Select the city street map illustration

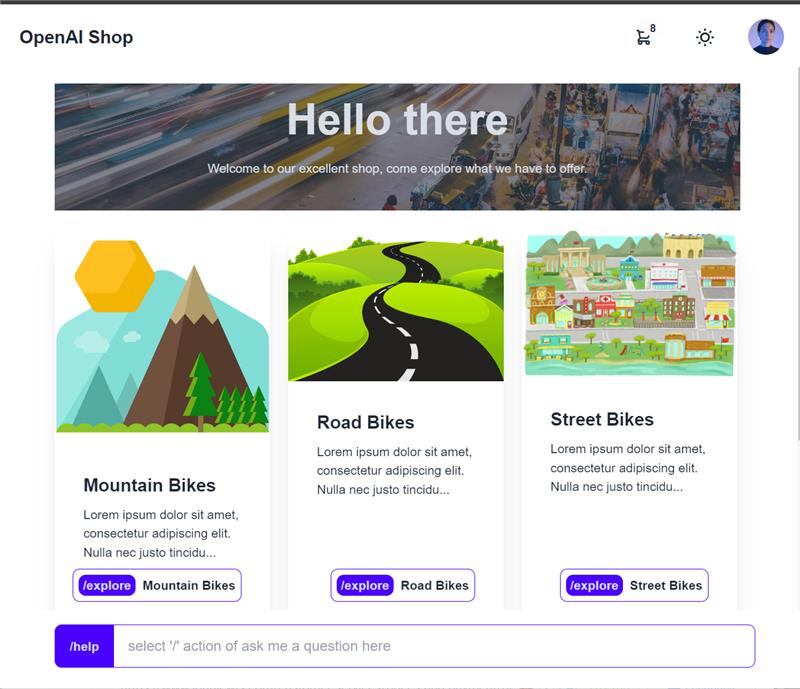pyautogui.click(x=630, y=304)
